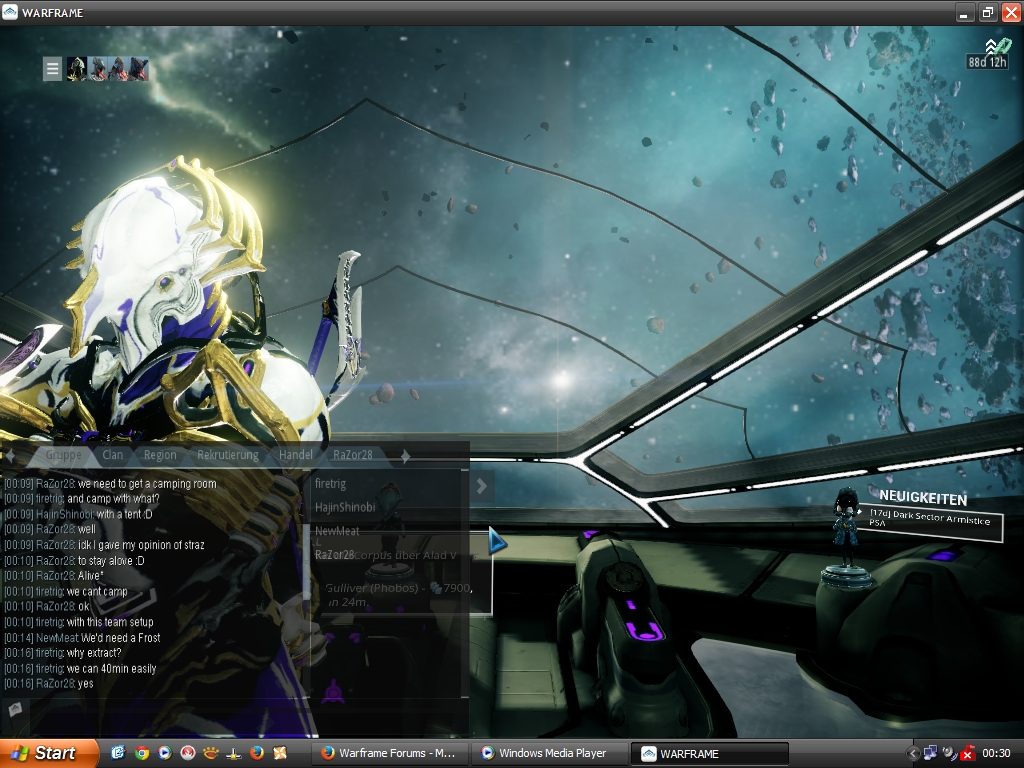
Task: Open the Warframe hamburger main menu
Action: (52, 69)
